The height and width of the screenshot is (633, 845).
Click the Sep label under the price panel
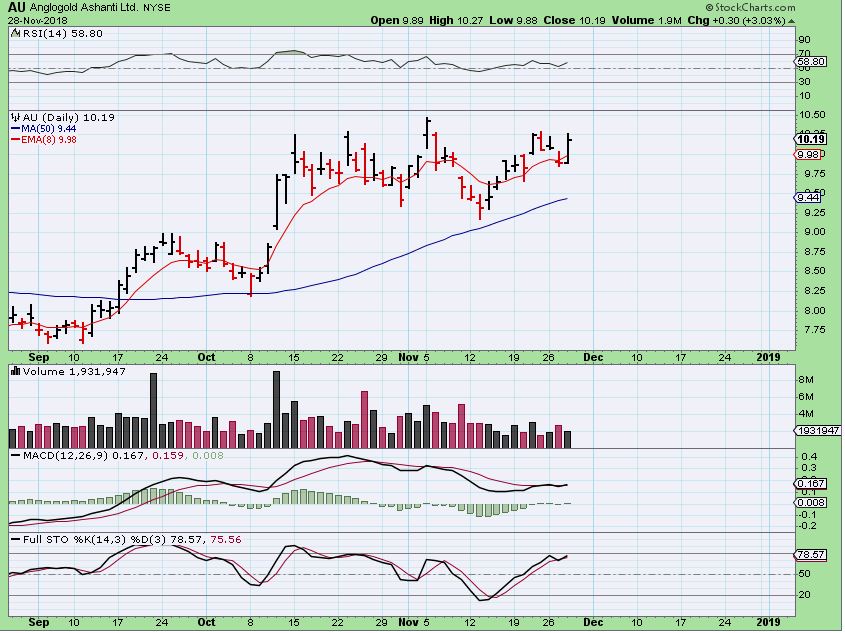click(x=39, y=357)
